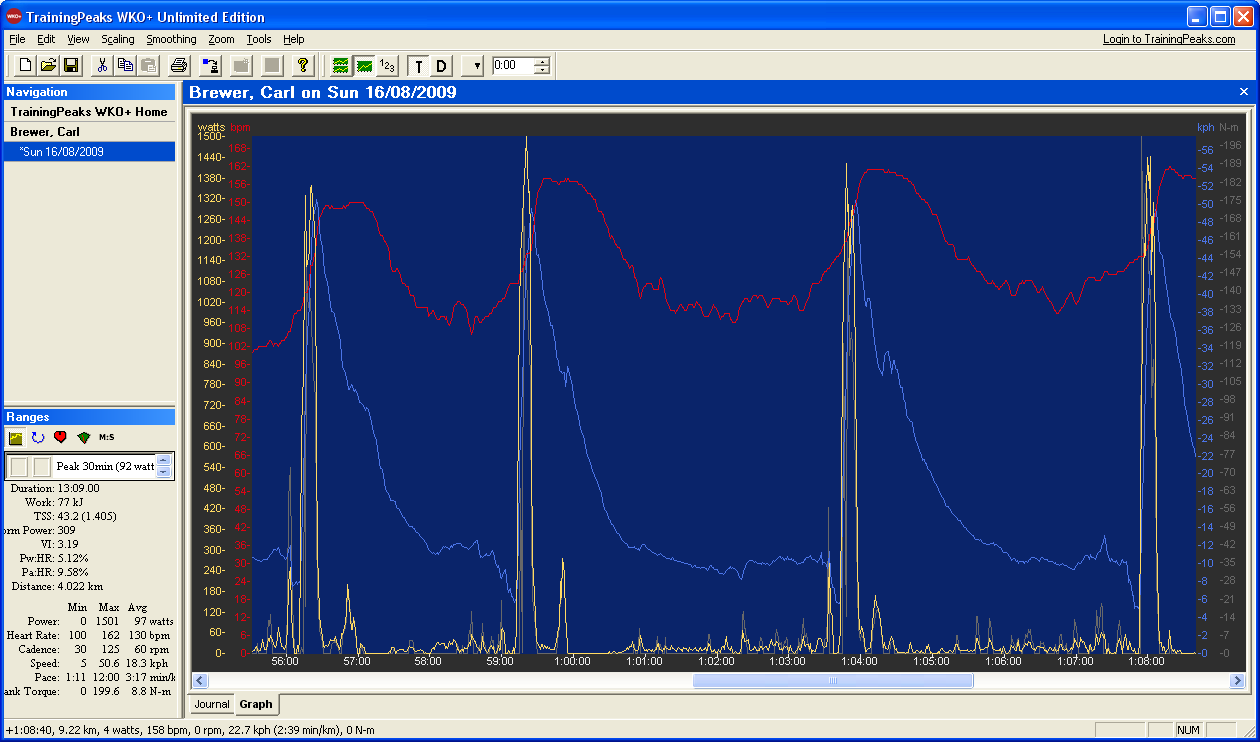Image resolution: width=1260 pixels, height=742 pixels.
Task: Open the View menu
Action: click(78, 39)
